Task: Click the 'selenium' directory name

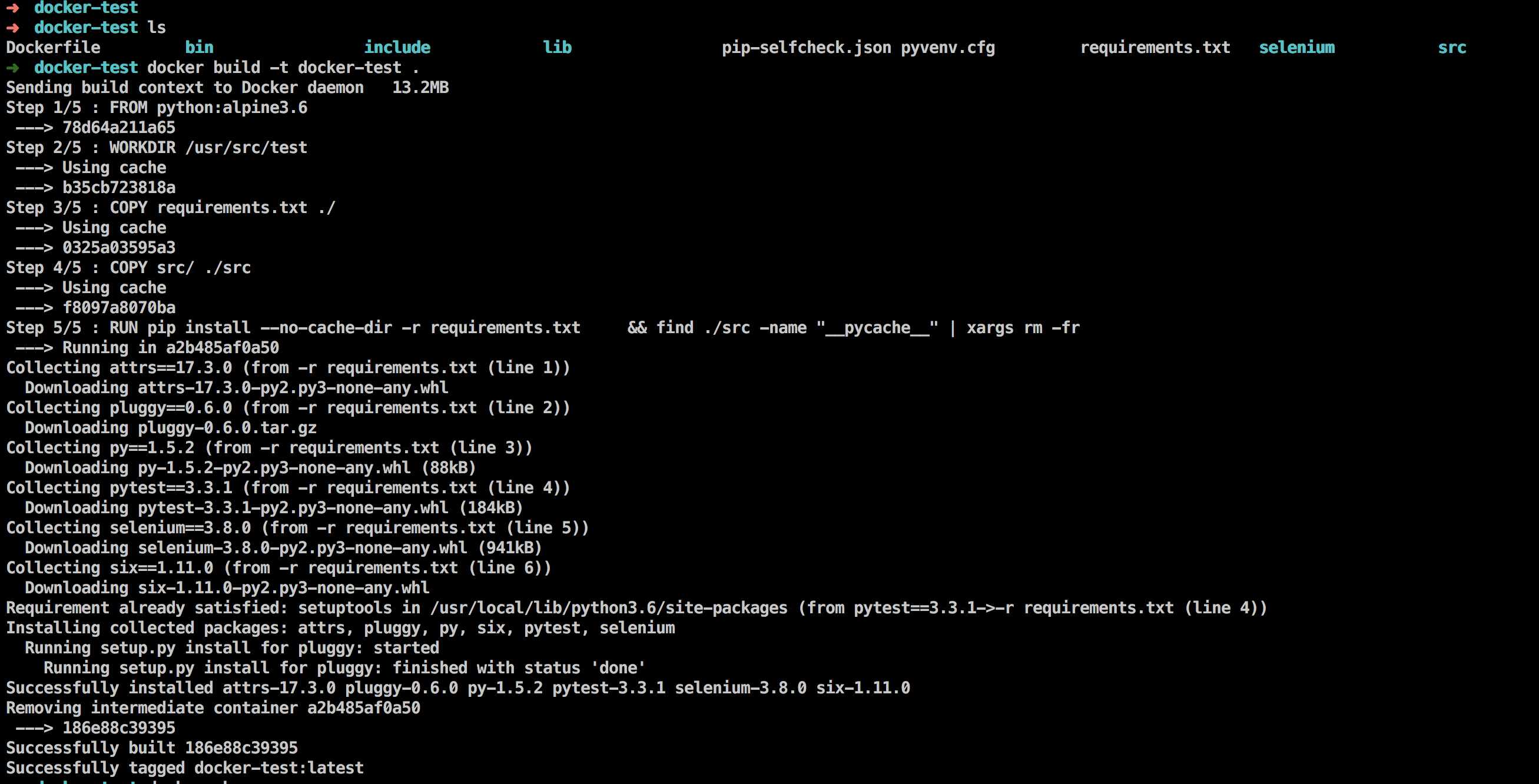Action: [1296, 48]
